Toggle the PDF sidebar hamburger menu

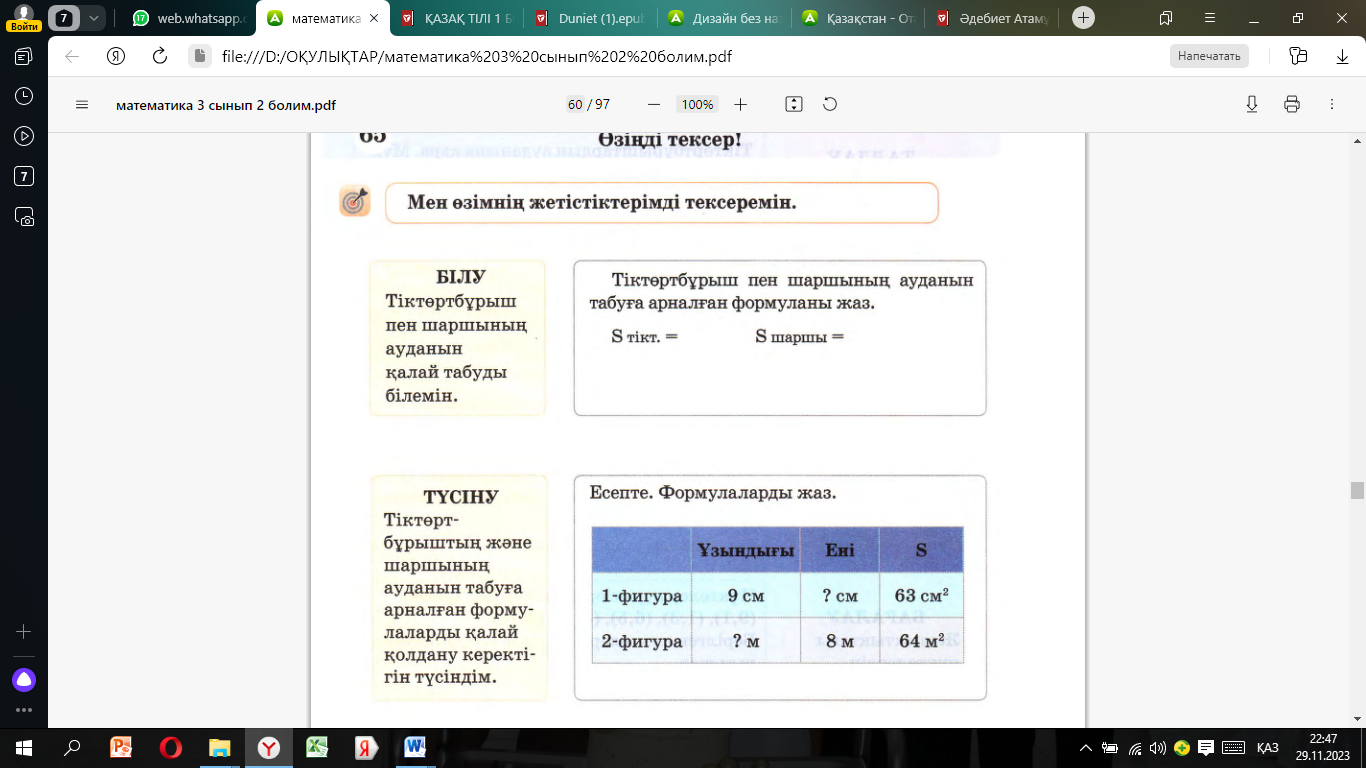(82, 104)
